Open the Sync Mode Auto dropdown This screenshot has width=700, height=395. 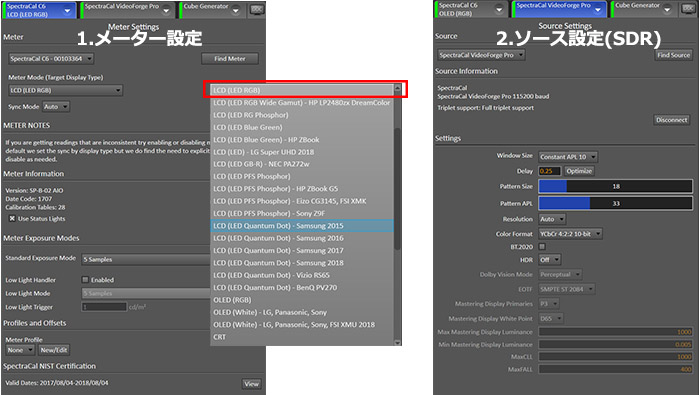point(56,107)
